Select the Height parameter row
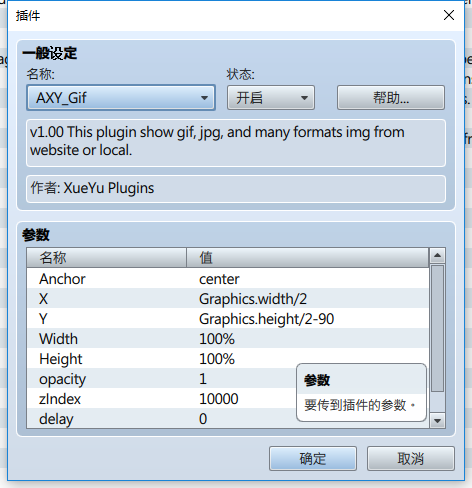 (x=228, y=358)
